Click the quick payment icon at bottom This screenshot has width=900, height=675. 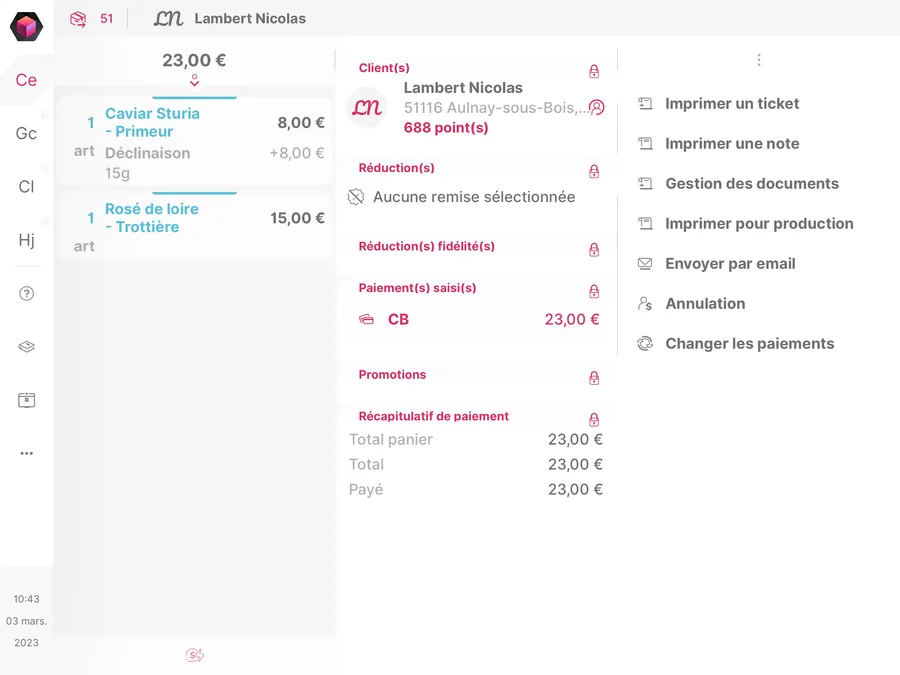[195, 655]
